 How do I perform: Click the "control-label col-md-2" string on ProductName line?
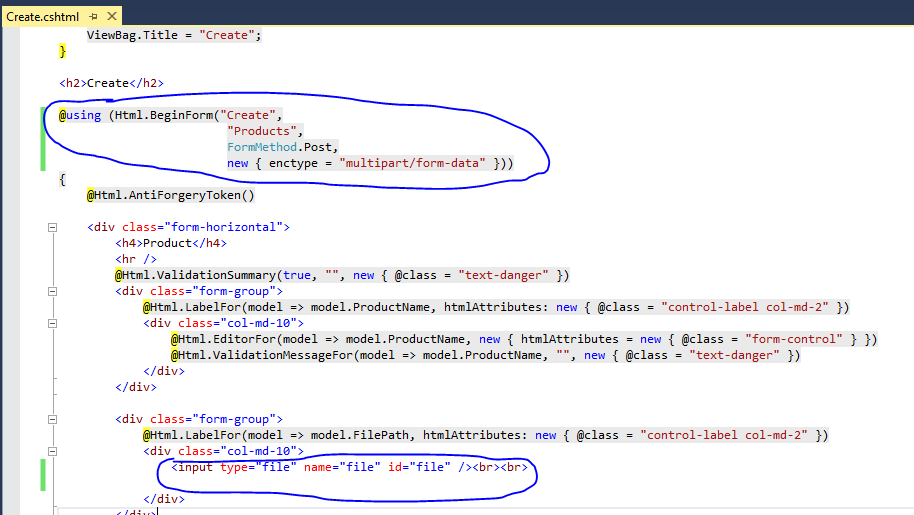click(745, 307)
